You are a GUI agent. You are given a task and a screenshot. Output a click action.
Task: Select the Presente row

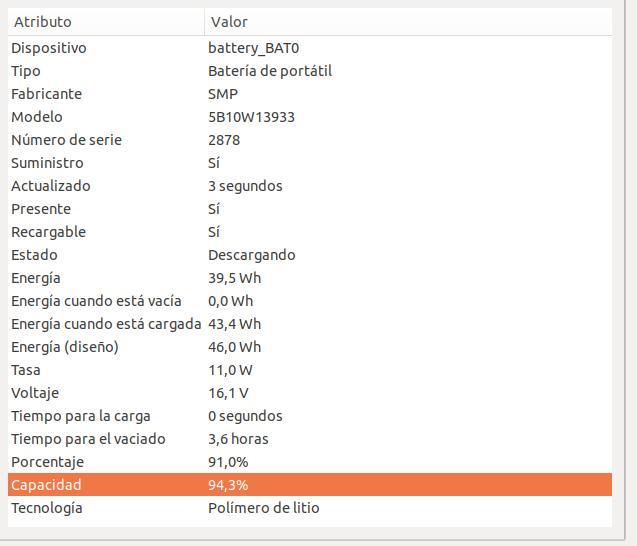coord(310,209)
